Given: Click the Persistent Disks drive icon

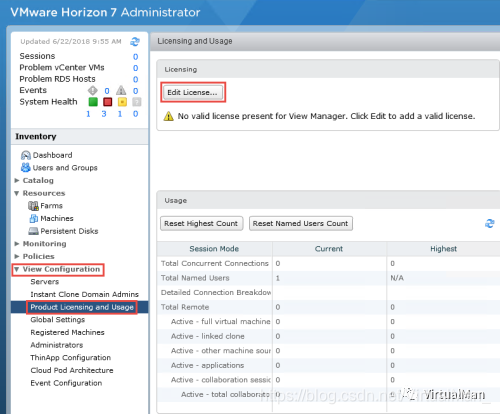Looking at the screenshot, I should [x=33, y=231].
